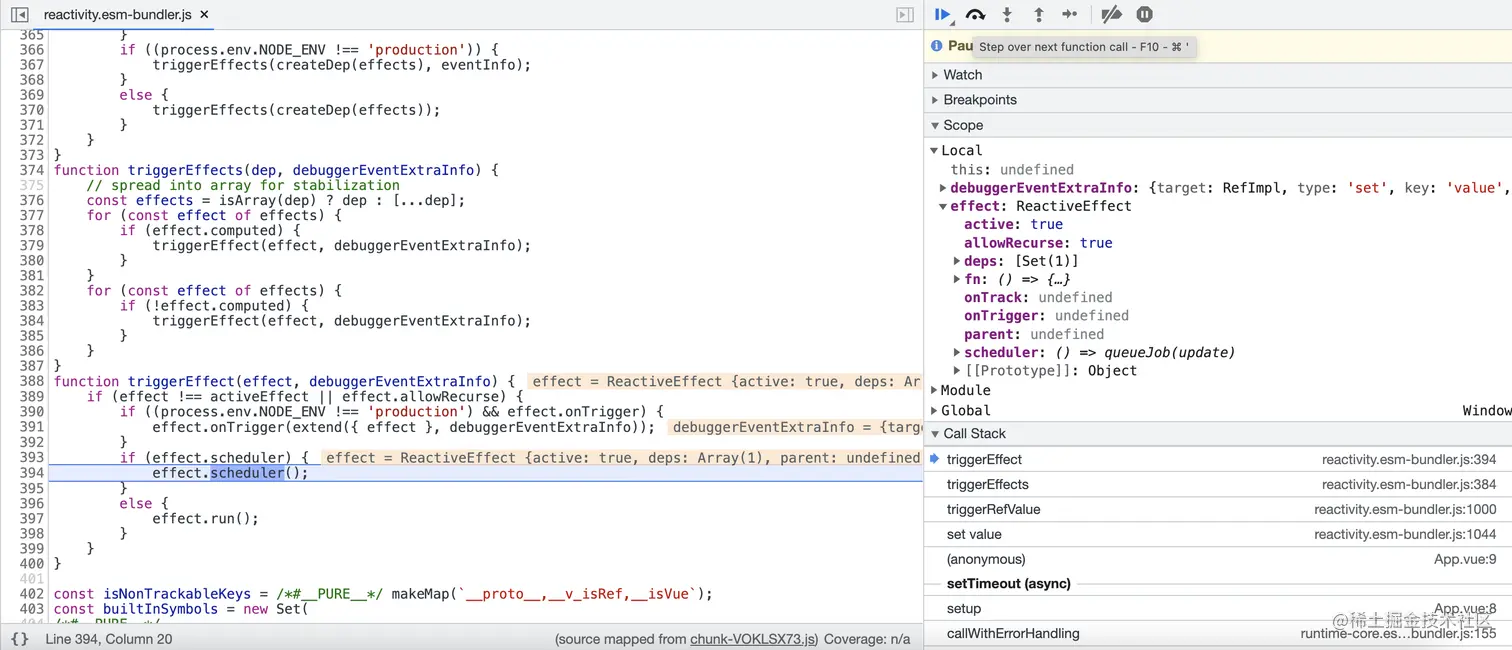Collapse the Scope section

pos(1218,125)
